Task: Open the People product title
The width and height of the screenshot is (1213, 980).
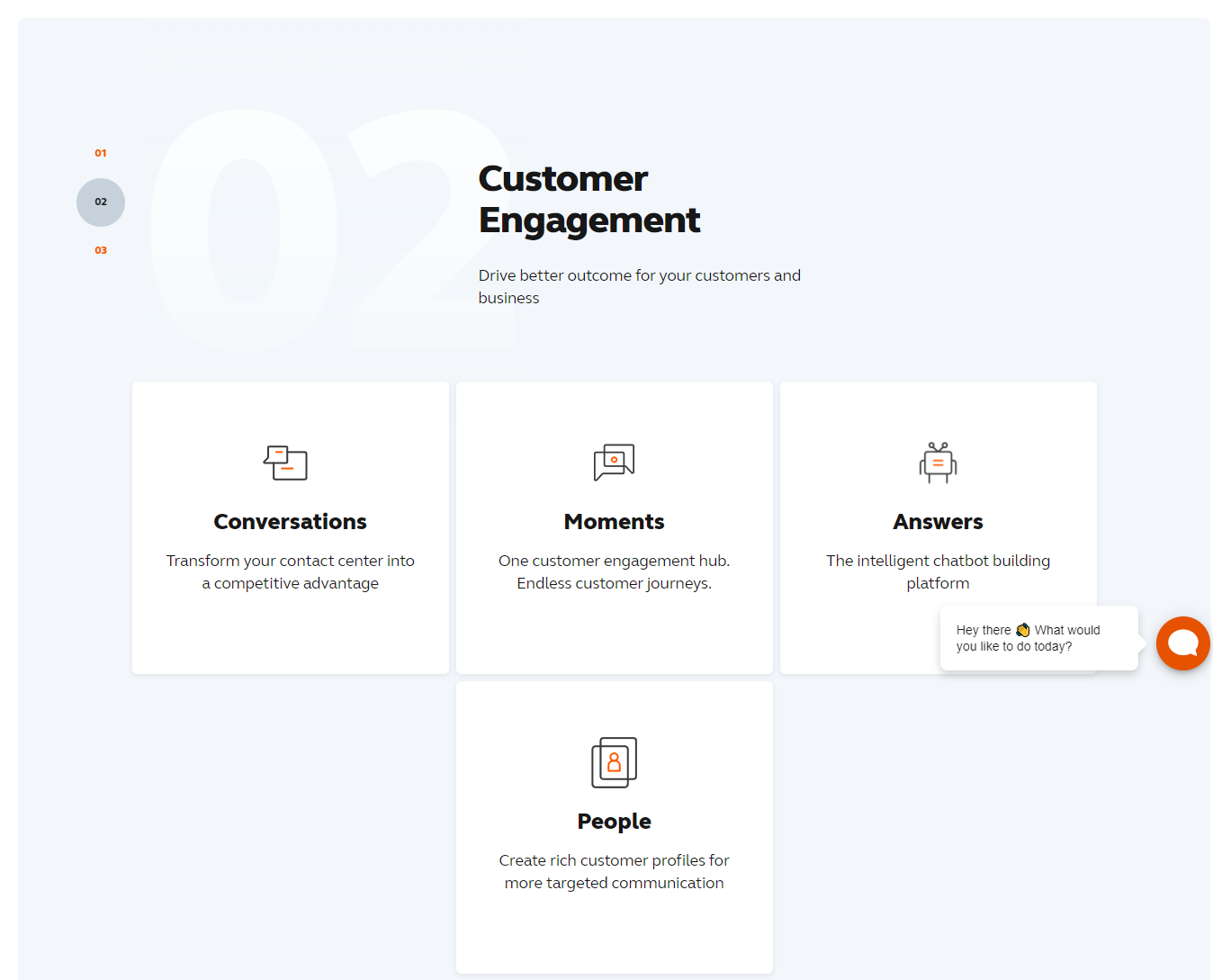Action: click(615, 822)
